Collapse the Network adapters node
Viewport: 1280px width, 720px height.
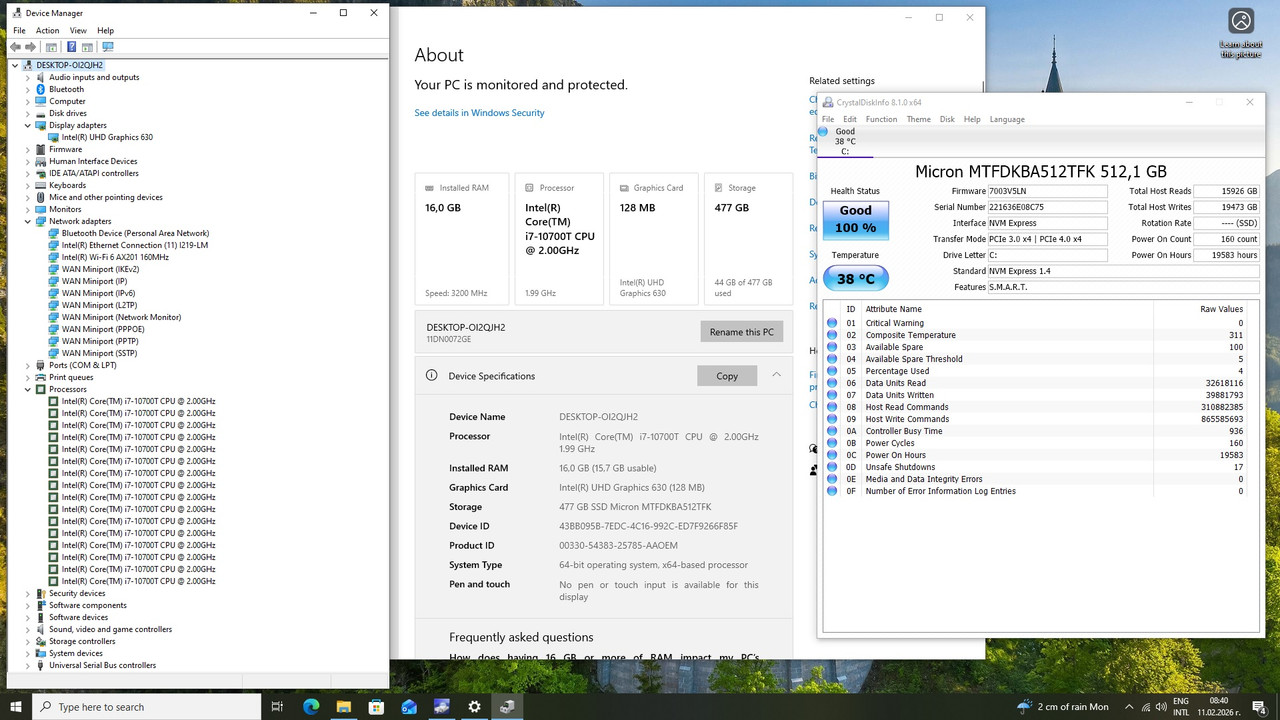28,221
